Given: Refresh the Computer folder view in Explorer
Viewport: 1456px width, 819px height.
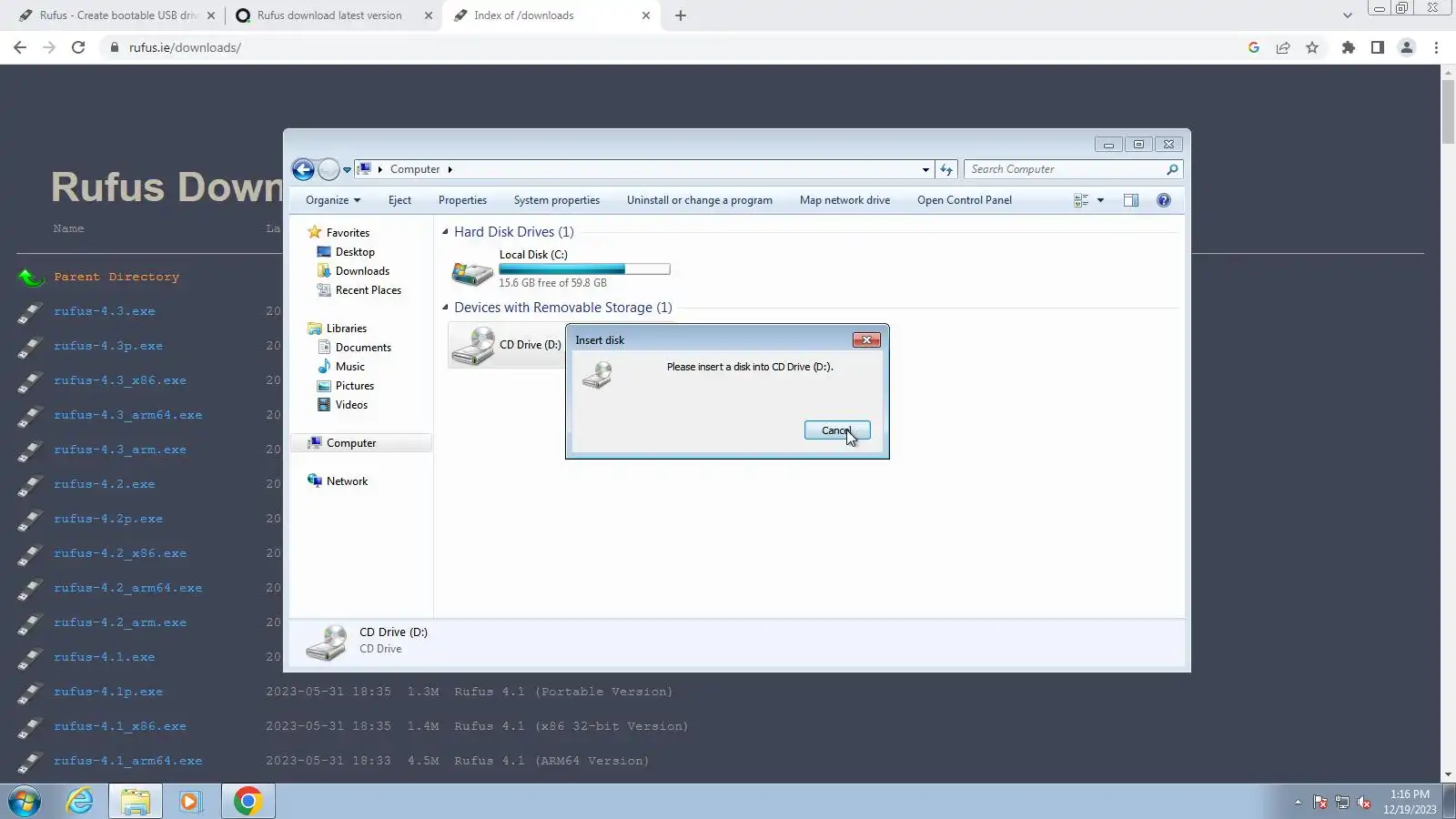Looking at the screenshot, I should (x=946, y=169).
